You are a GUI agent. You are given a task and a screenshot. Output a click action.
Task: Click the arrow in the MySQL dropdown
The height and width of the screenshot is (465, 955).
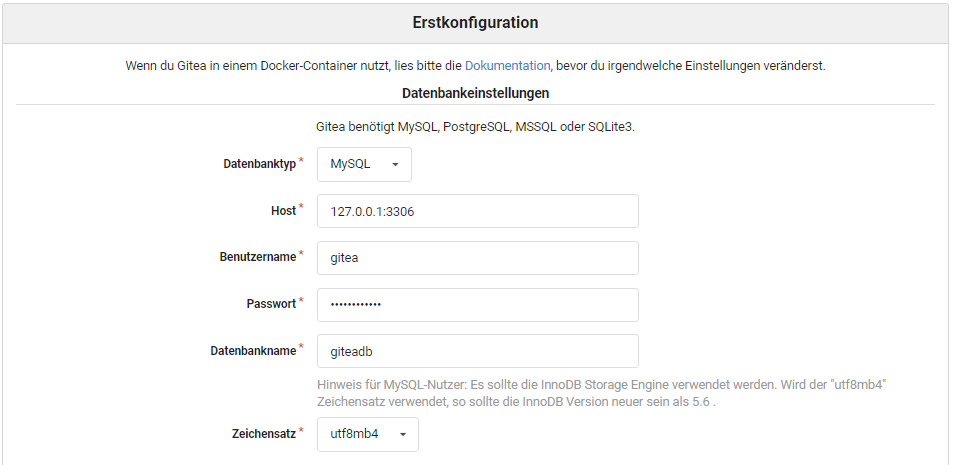click(395, 164)
